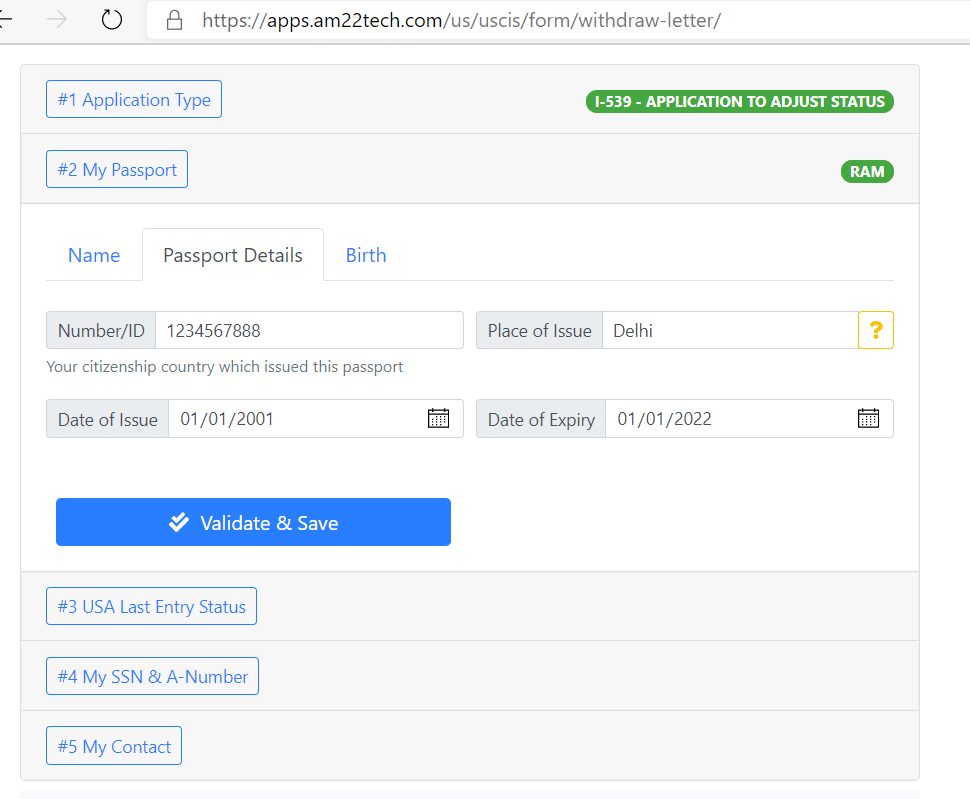Collapse the #2 My Passport section

tap(117, 169)
